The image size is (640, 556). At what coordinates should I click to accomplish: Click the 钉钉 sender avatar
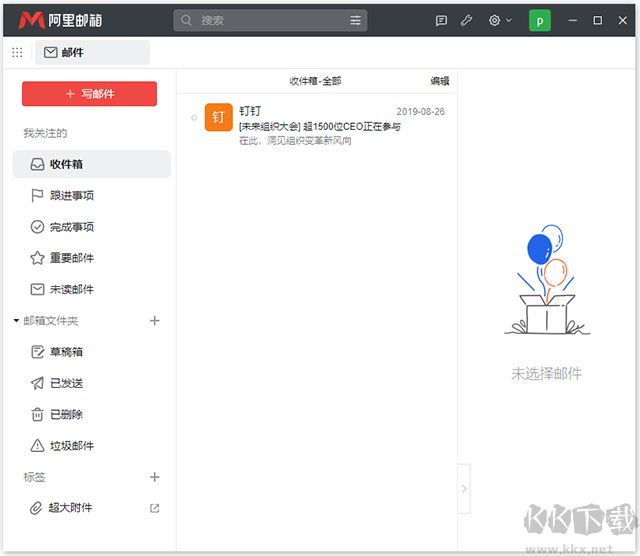point(218,118)
